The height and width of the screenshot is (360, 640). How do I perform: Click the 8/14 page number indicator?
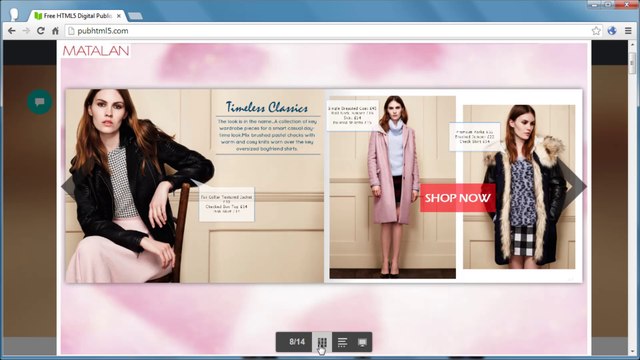click(x=297, y=342)
